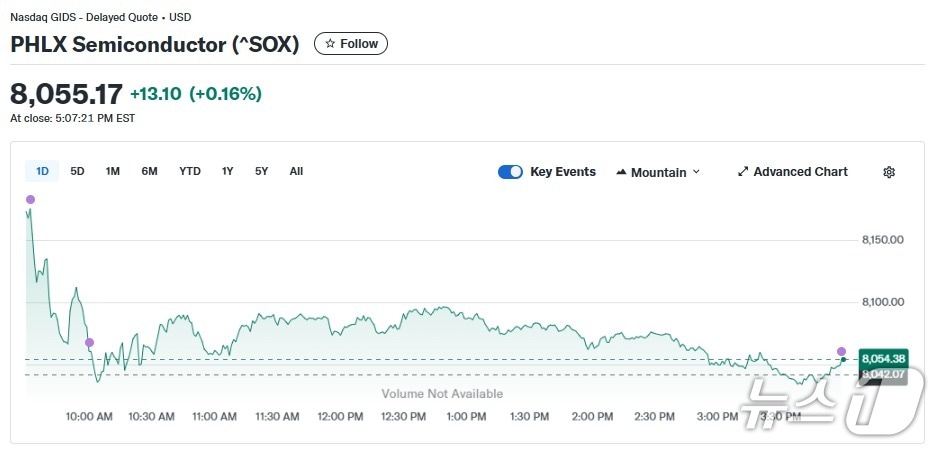Toggle the Key Events switch
The height and width of the screenshot is (449, 938).
(x=510, y=172)
